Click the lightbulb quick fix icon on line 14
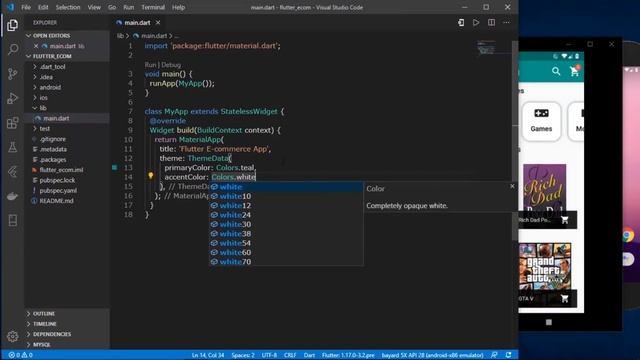 point(151,176)
